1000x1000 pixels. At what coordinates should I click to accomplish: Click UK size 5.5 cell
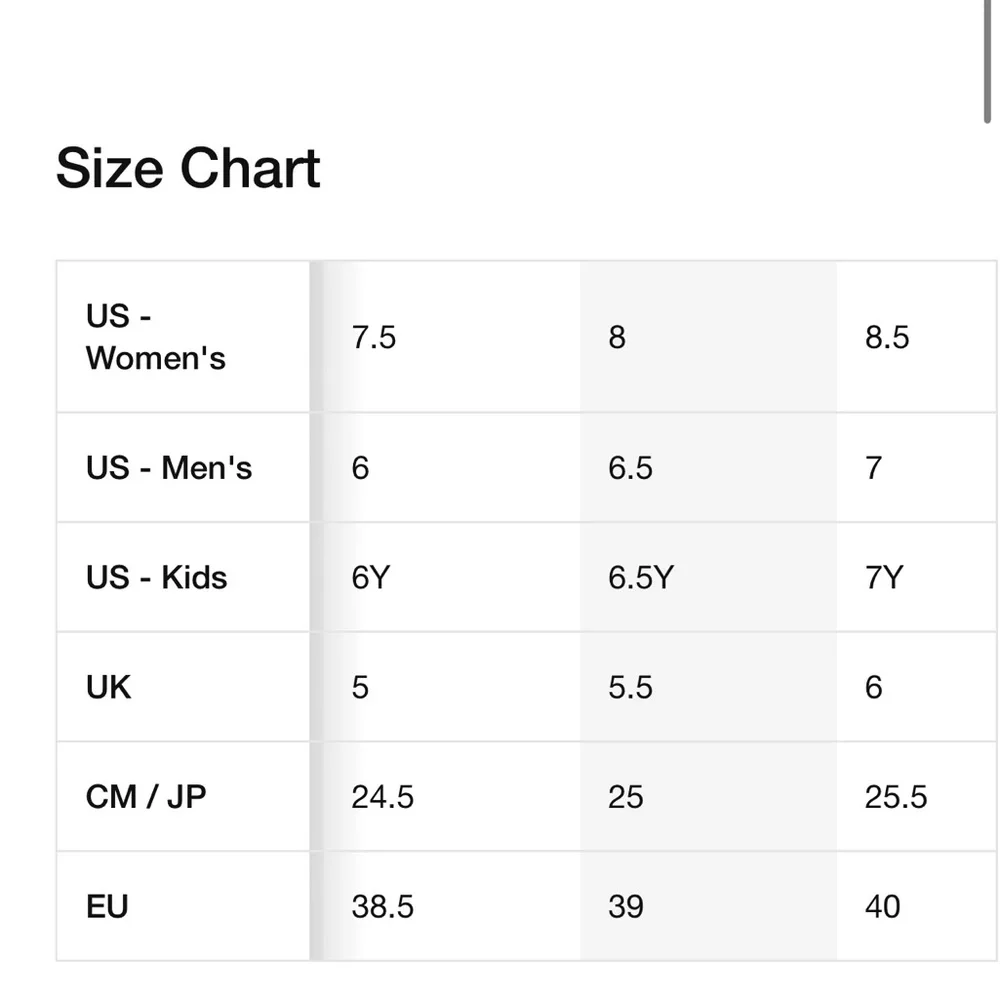click(630, 687)
